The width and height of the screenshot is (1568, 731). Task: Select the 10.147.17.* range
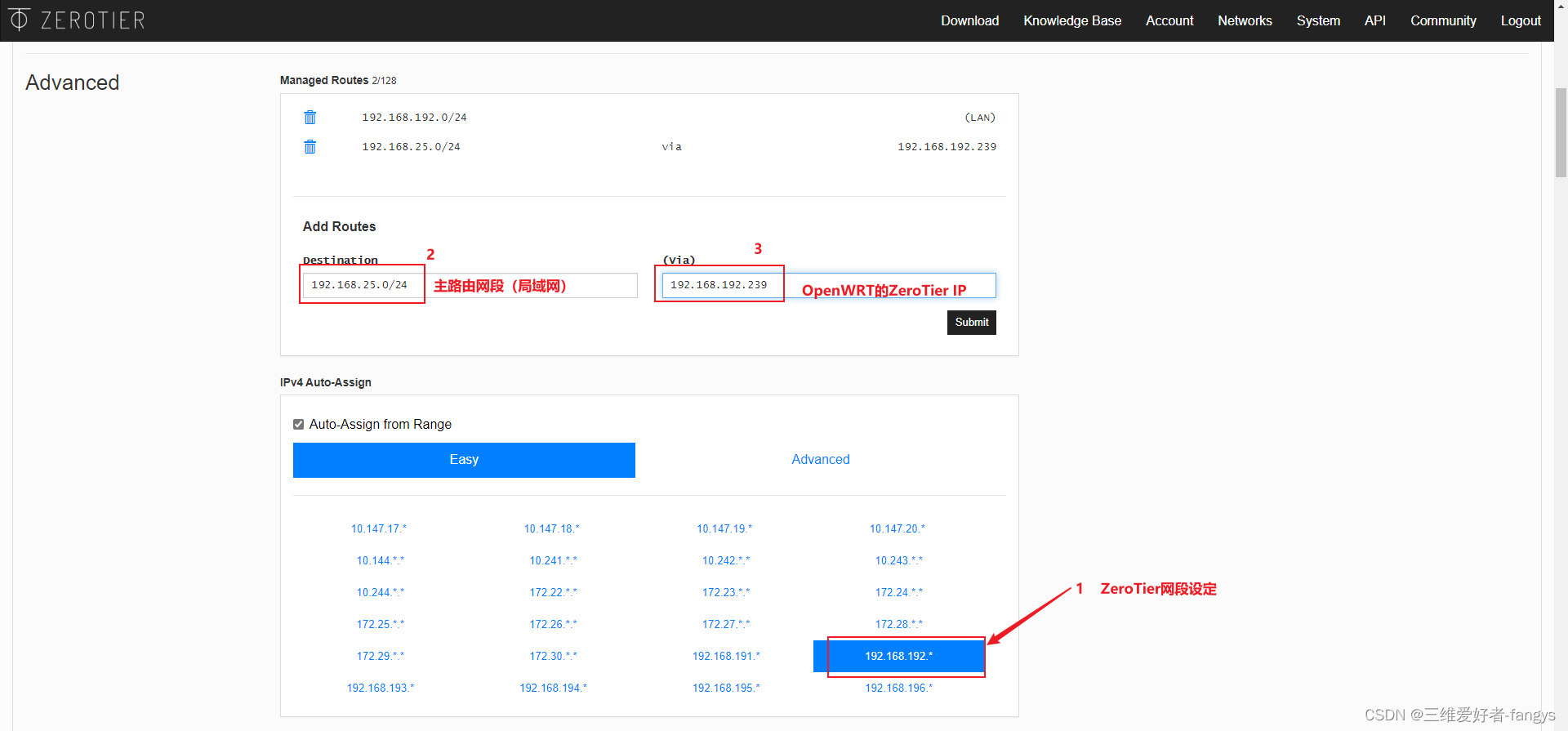click(x=379, y=528)
